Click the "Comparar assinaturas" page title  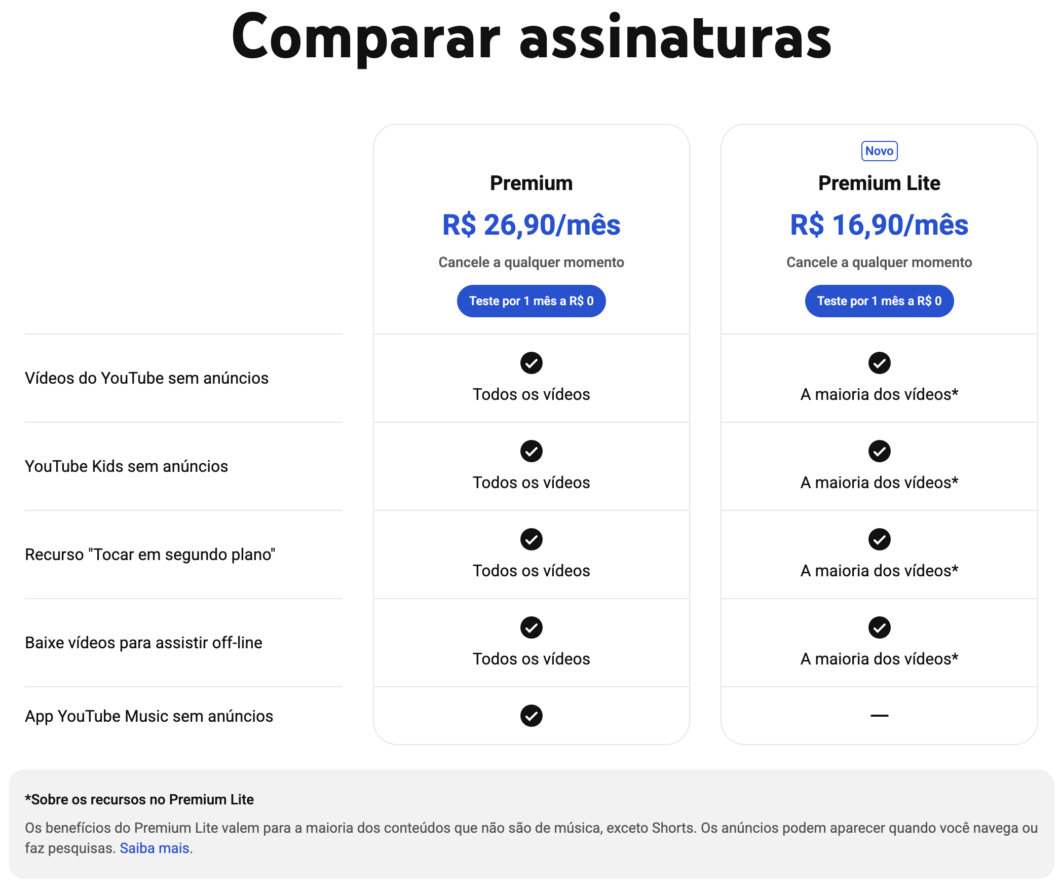click(530, 37)
